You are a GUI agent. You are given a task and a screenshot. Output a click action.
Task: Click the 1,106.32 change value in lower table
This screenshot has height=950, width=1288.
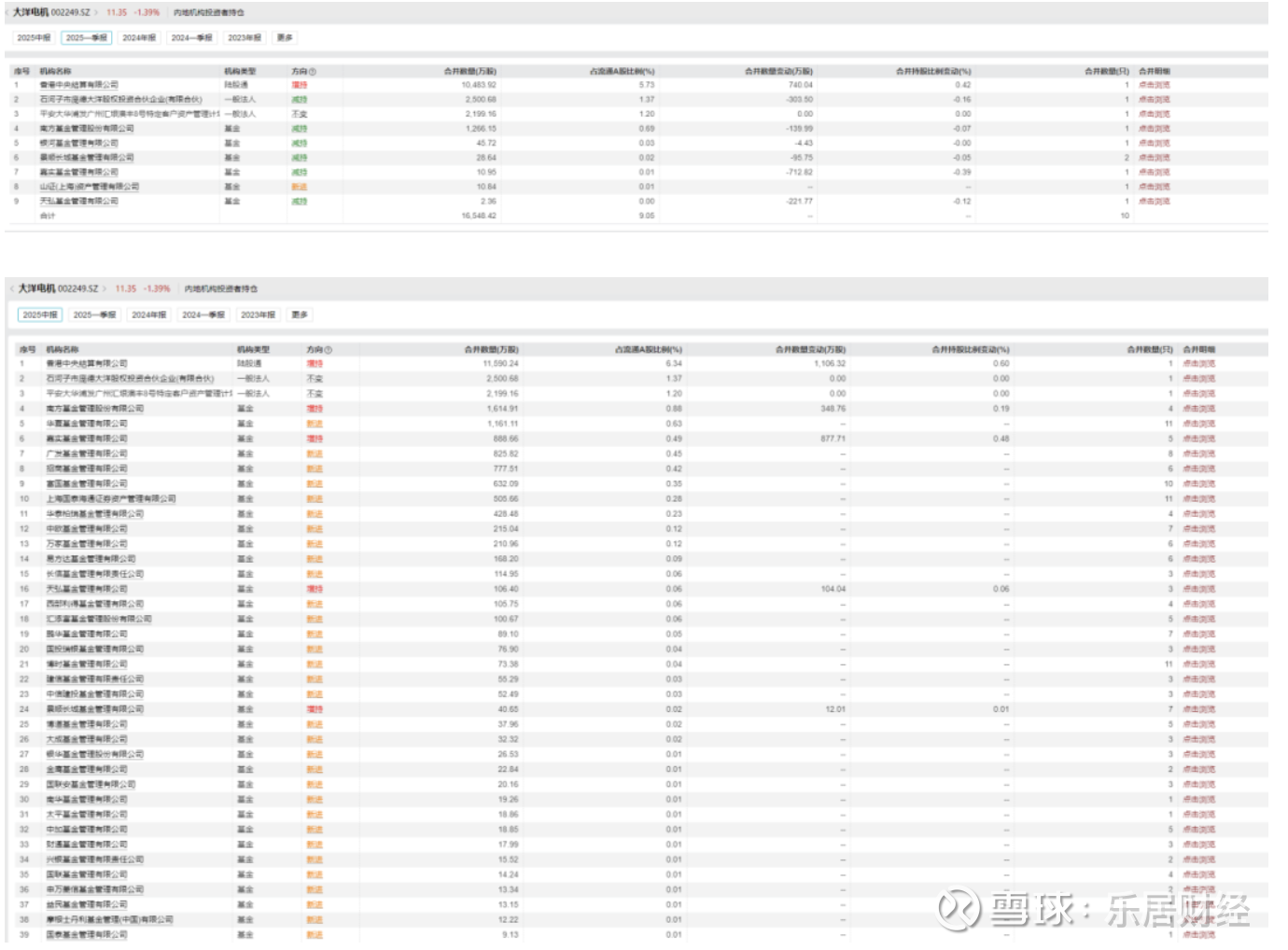coord(830,364)
